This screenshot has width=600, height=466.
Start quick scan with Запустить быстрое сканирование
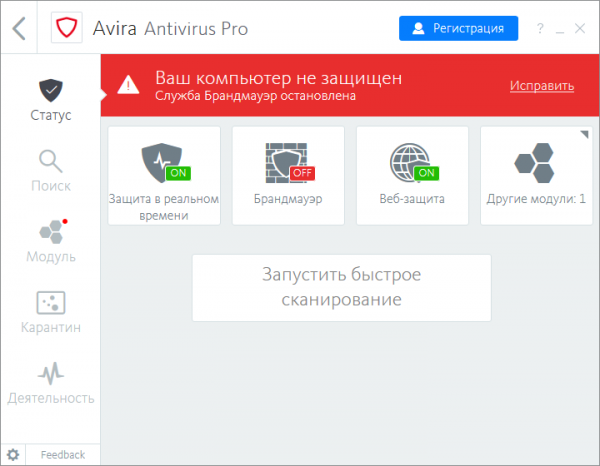point(341,287)
